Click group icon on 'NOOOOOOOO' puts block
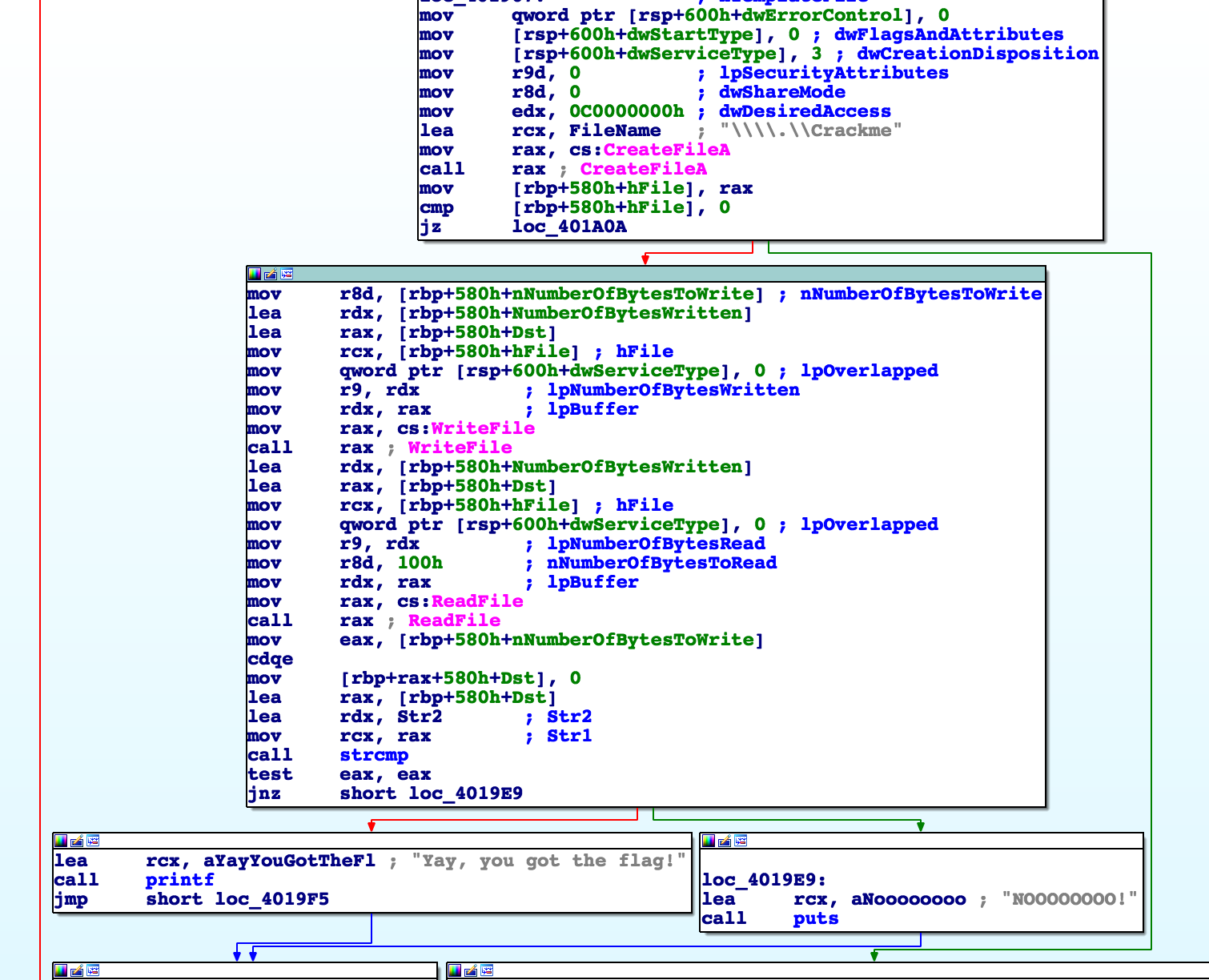Viewport: 1209px width, 980px height. (x=741, y=841)
